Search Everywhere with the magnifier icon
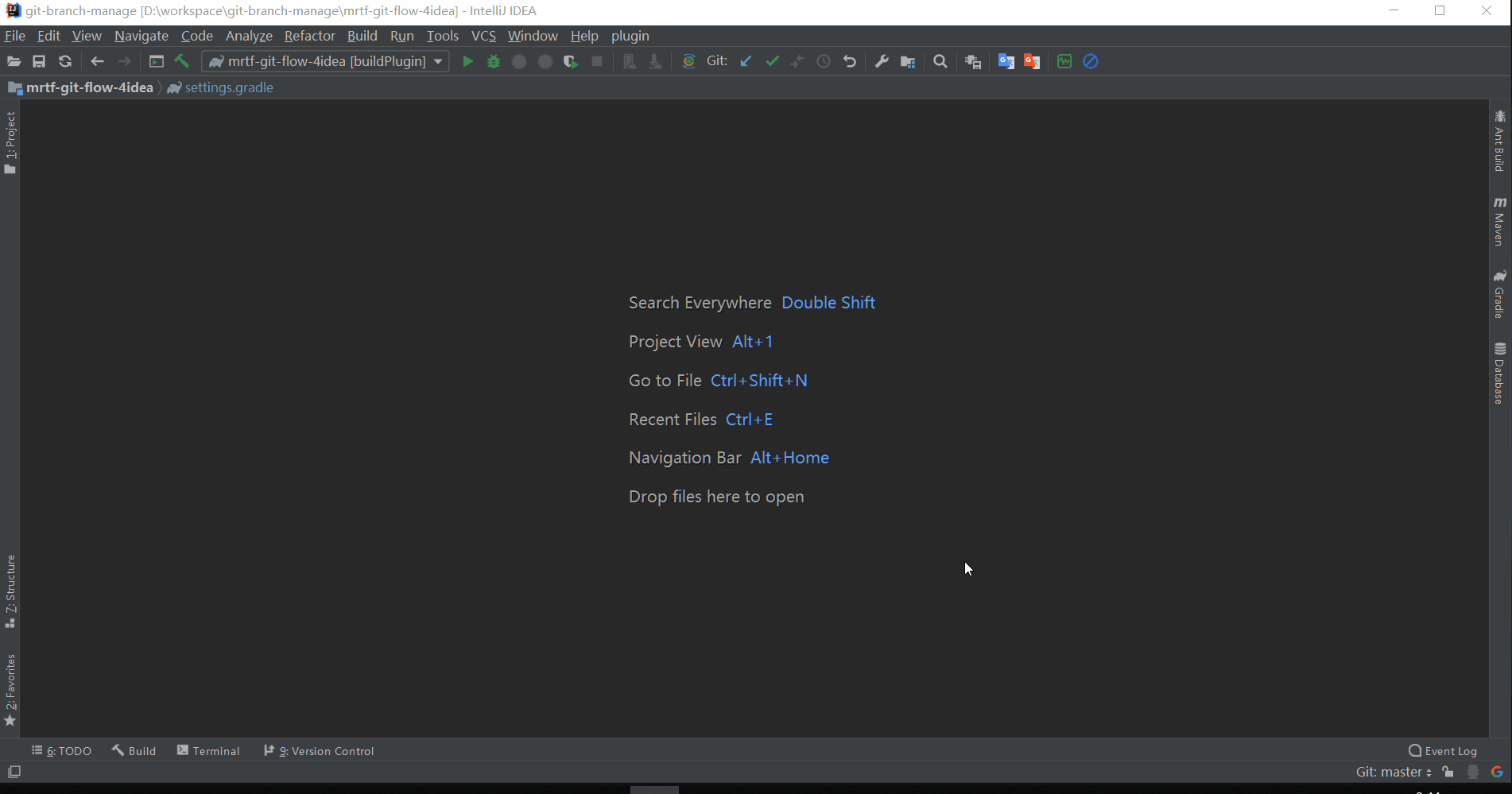Image resolution: width=1512 pixels, height=794 pixels. click(940, 61)
